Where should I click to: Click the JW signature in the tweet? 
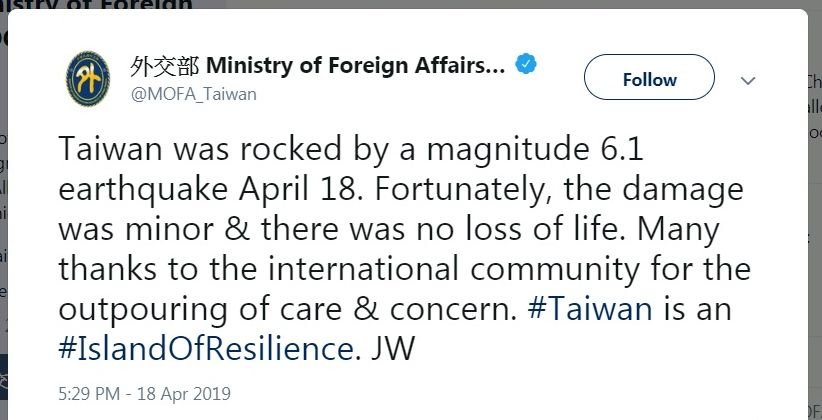(x=393, y=348)
